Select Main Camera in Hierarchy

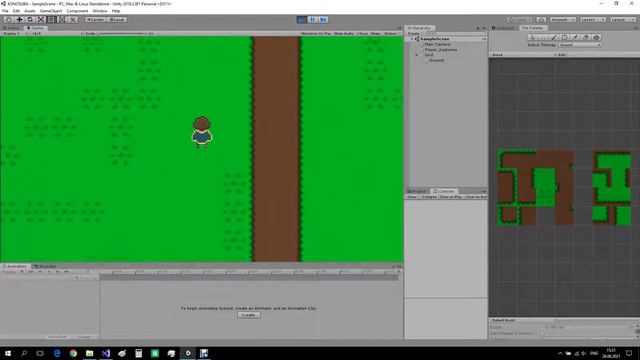point(437,44)
